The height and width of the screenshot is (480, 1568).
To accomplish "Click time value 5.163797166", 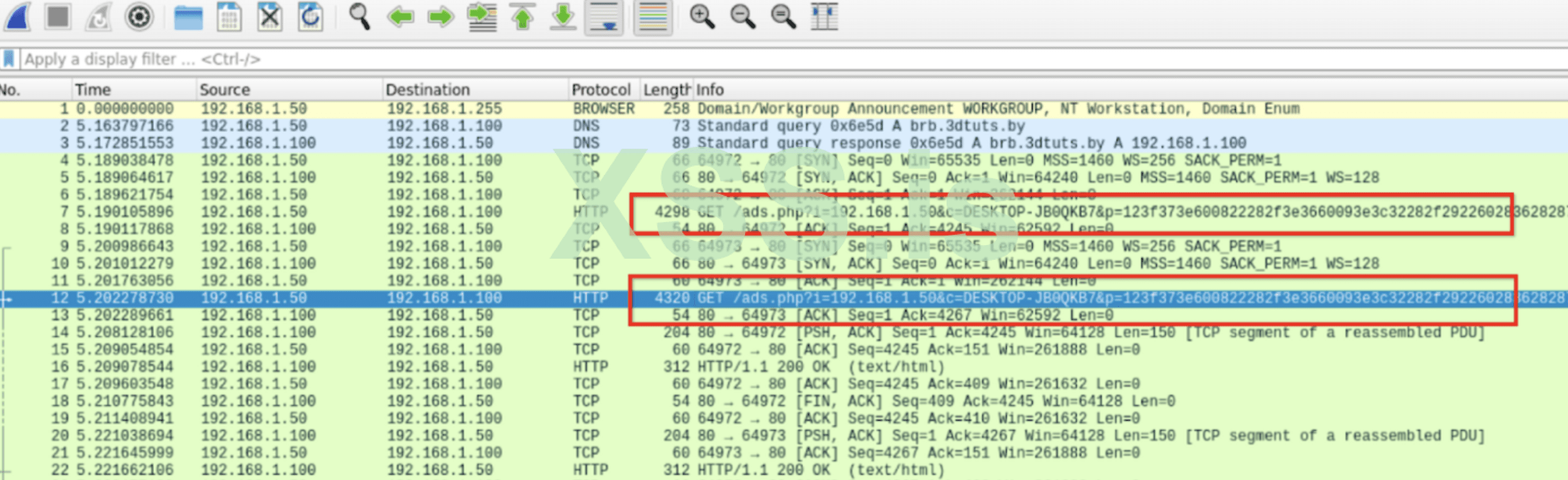I will [x=125, y=125].
